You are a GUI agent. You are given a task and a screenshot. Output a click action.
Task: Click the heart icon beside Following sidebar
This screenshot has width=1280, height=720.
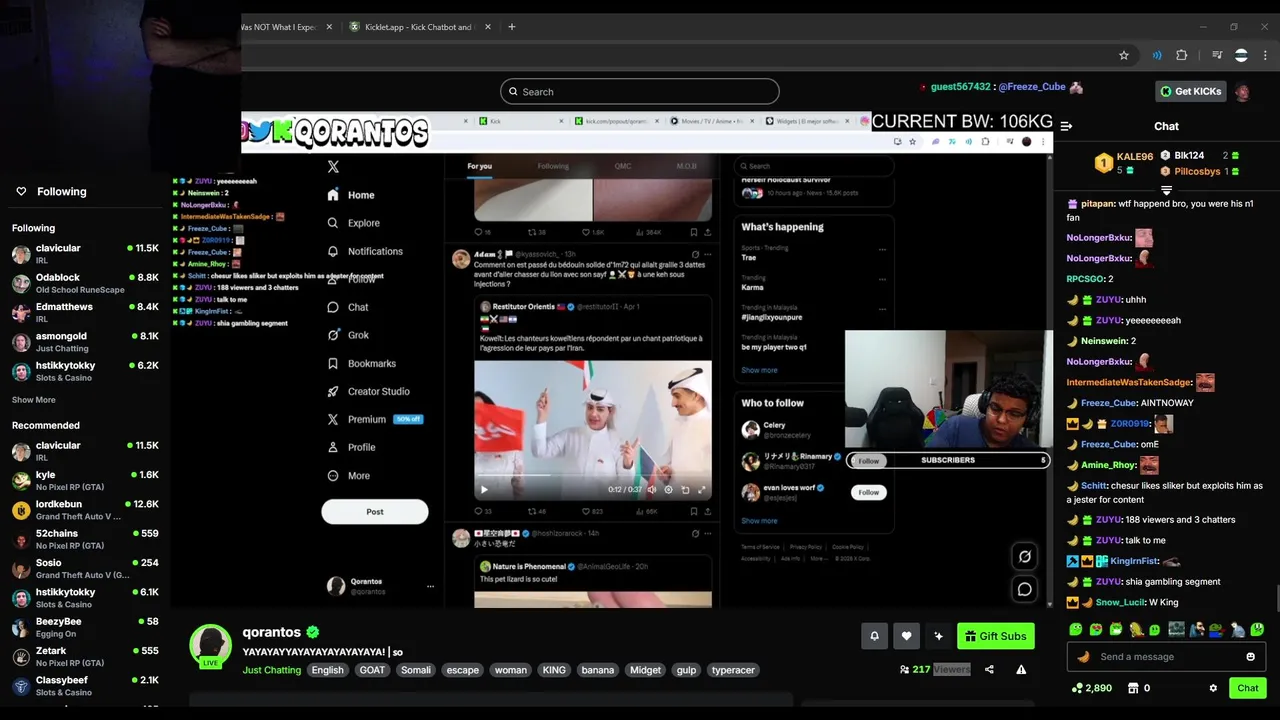click(21, 191)
